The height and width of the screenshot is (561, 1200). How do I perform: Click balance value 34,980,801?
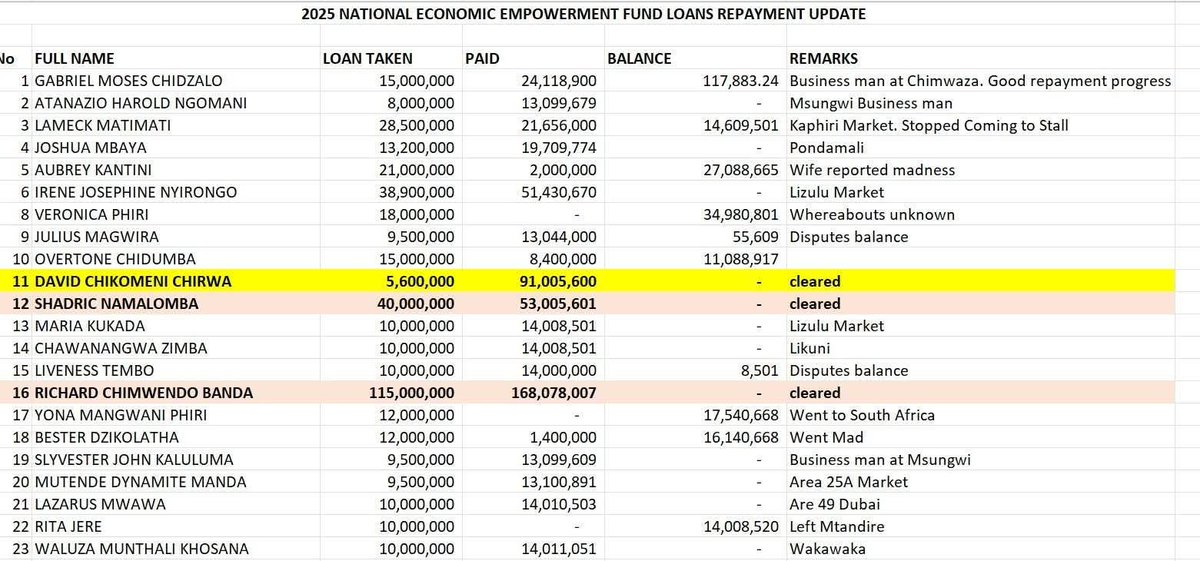tap(740, 214)
